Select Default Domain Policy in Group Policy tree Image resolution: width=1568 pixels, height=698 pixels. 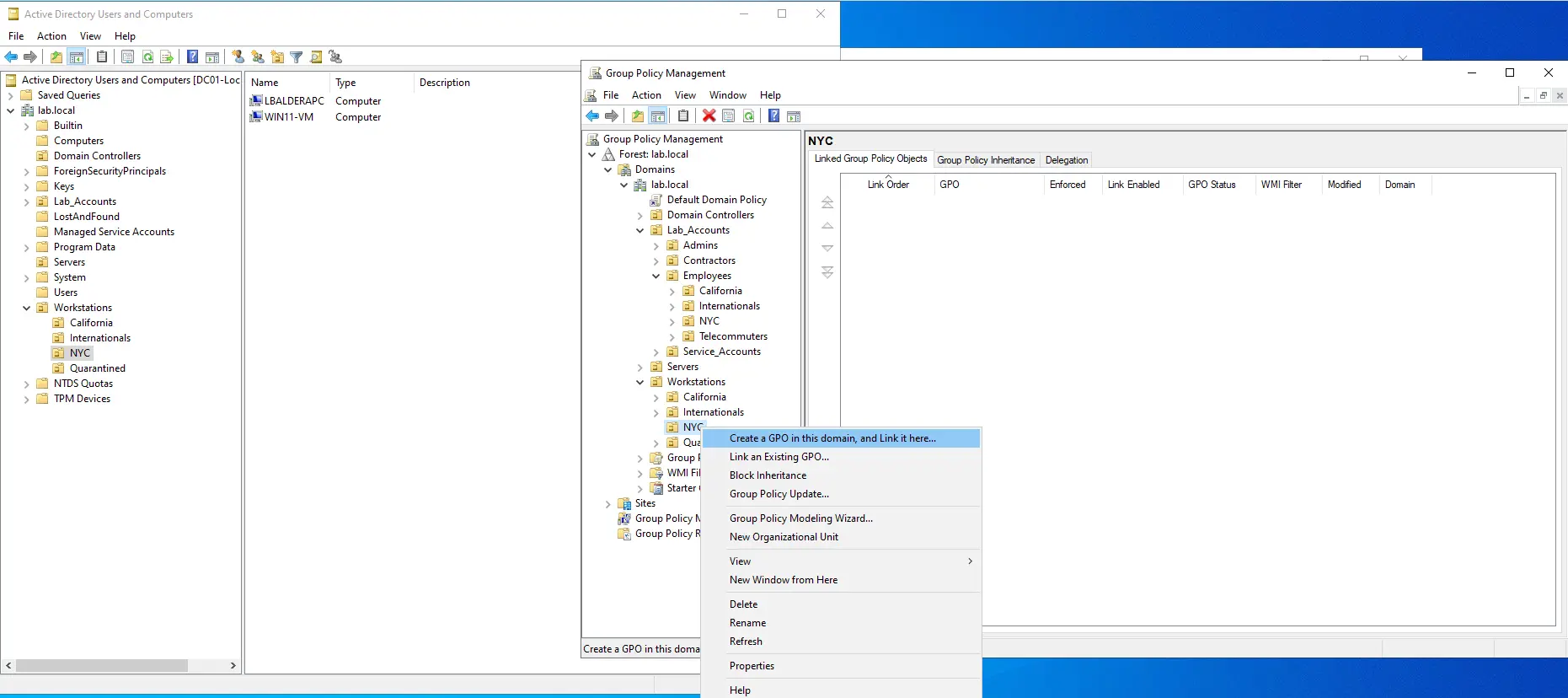point(717,200)
